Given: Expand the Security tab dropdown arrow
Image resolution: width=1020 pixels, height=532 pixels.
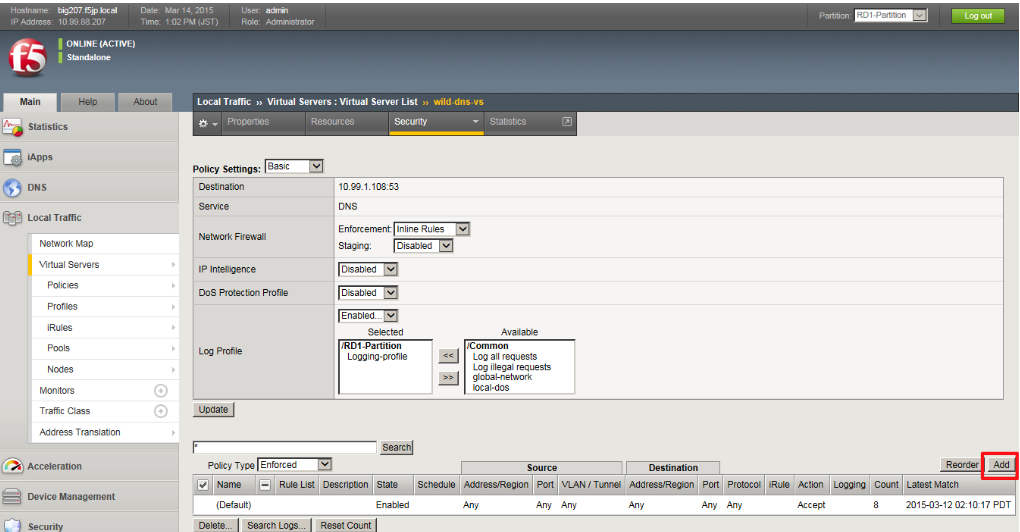Looking at the screenshot, I should pyautogui.click(x=476, y=122).
